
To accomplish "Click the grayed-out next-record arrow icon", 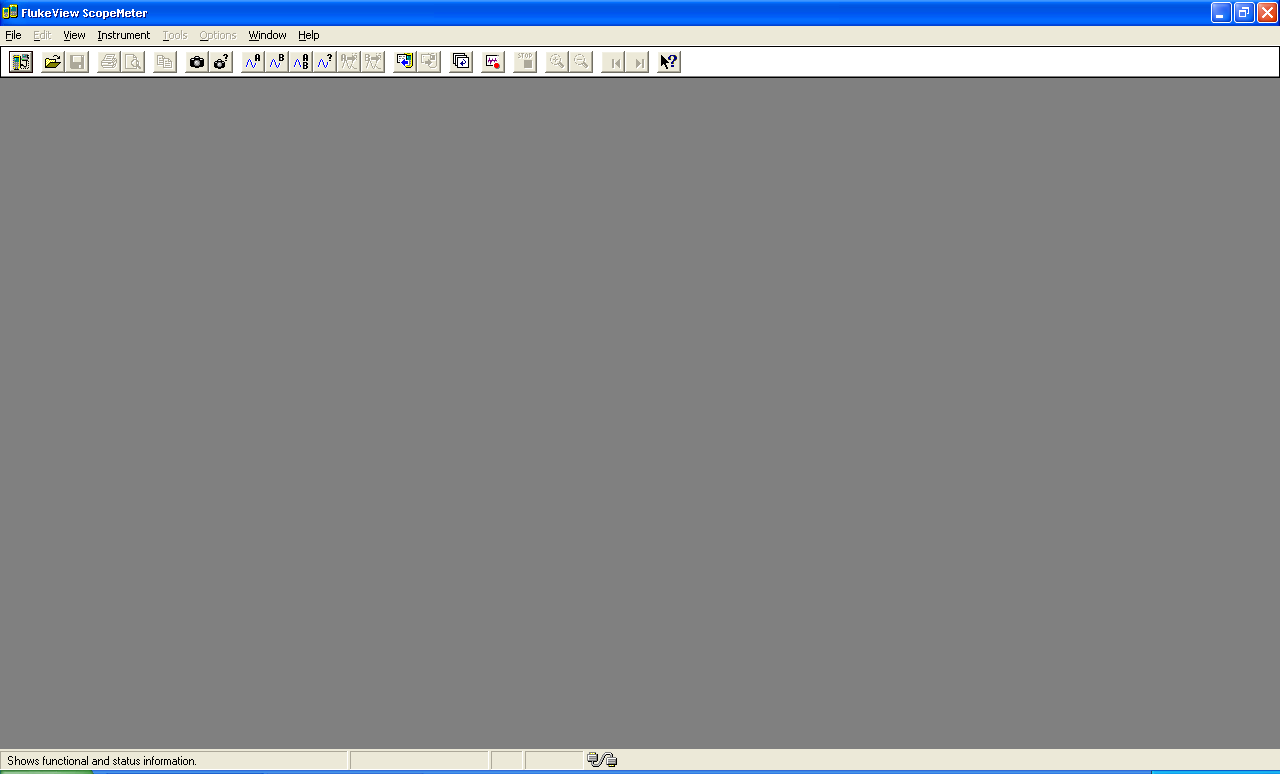I will [x=637, y=62].
